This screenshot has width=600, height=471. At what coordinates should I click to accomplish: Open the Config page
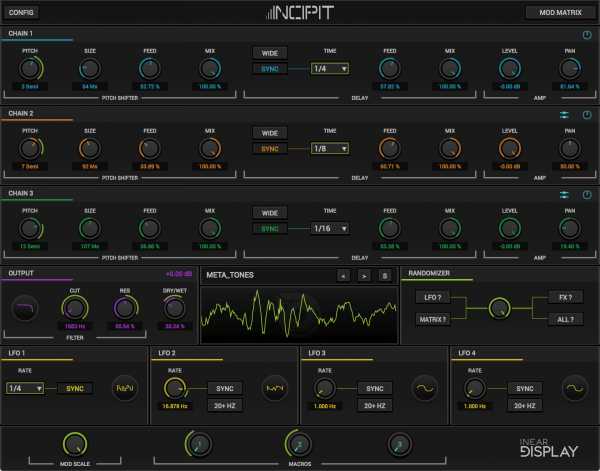tap(21, 13)
